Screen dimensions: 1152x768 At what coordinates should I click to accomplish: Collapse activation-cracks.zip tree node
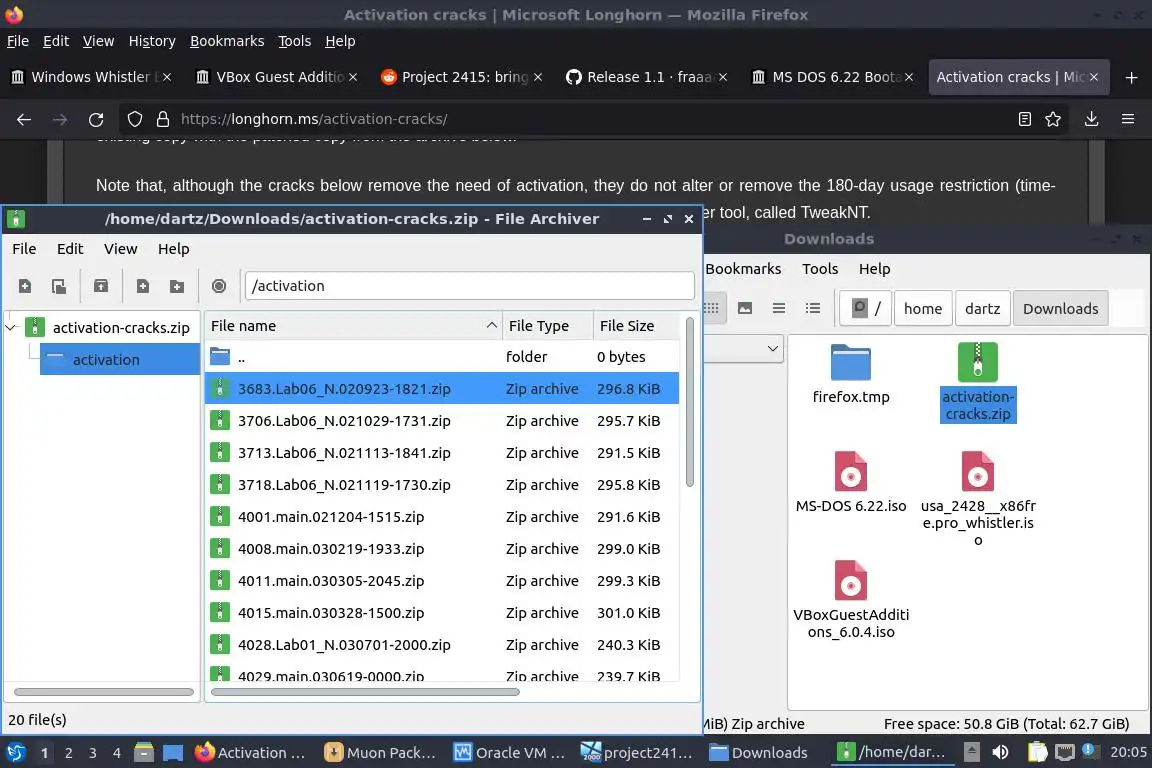(x=11, y=327)
